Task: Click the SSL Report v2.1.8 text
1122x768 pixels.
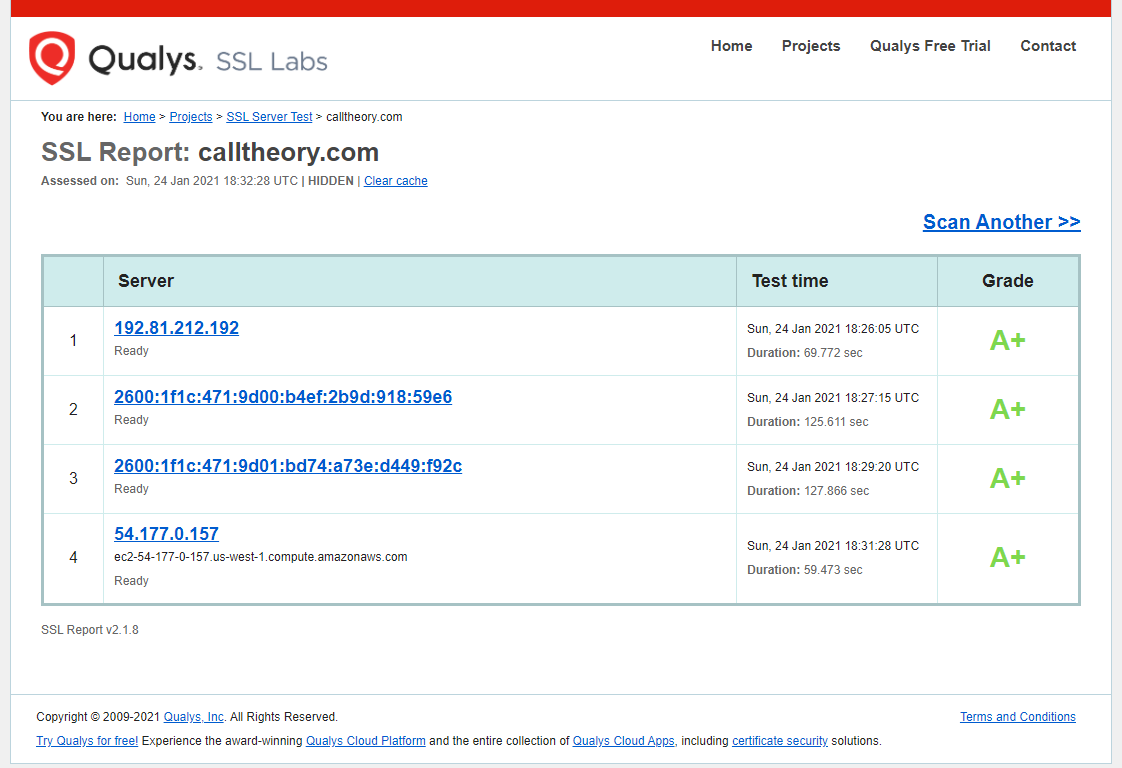Action: click(90, 630)
